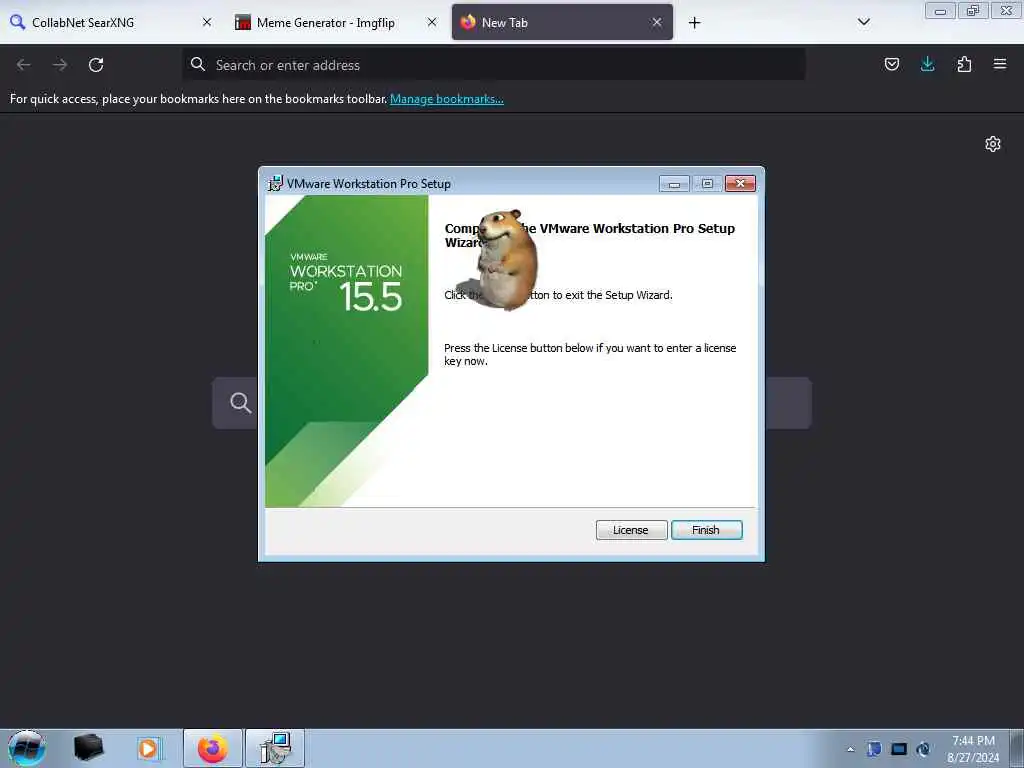Go forward with the forward arrow
This screenshot has width=1024, height=768.
(60, 65)
